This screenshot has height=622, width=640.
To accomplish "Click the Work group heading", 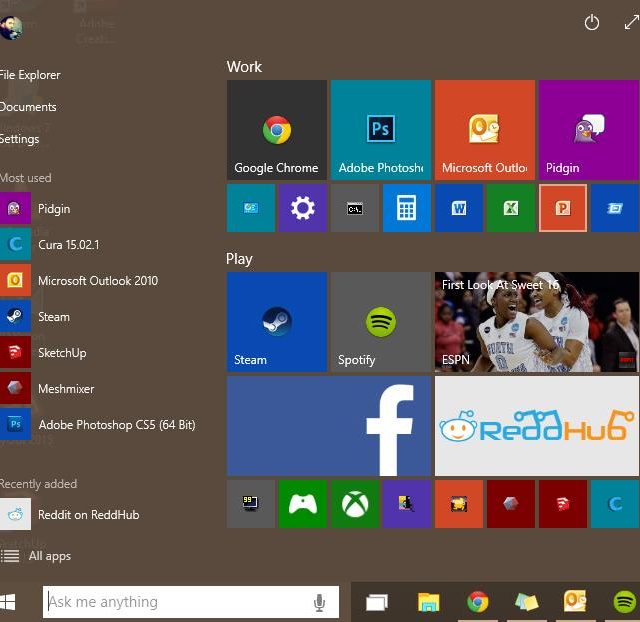I will coord(244,67).
